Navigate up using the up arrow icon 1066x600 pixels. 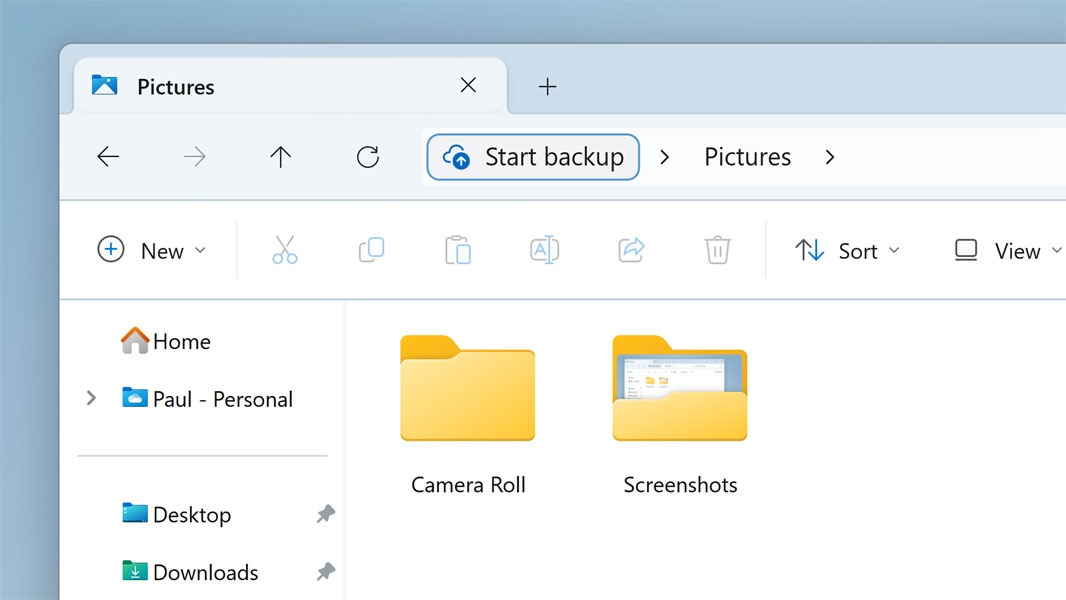281,157
